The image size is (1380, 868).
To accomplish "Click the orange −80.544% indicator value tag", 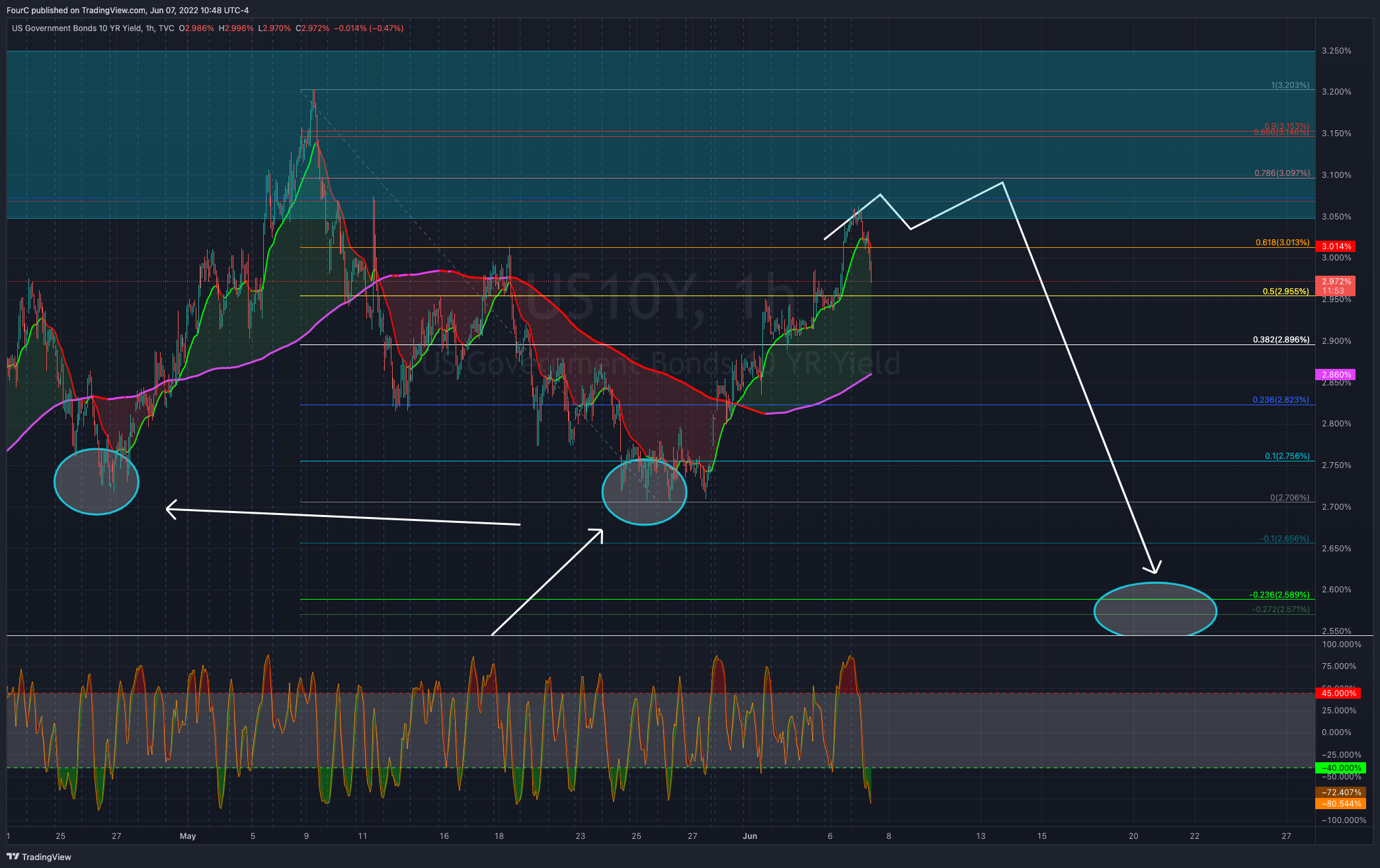I will click(1341, 804).
